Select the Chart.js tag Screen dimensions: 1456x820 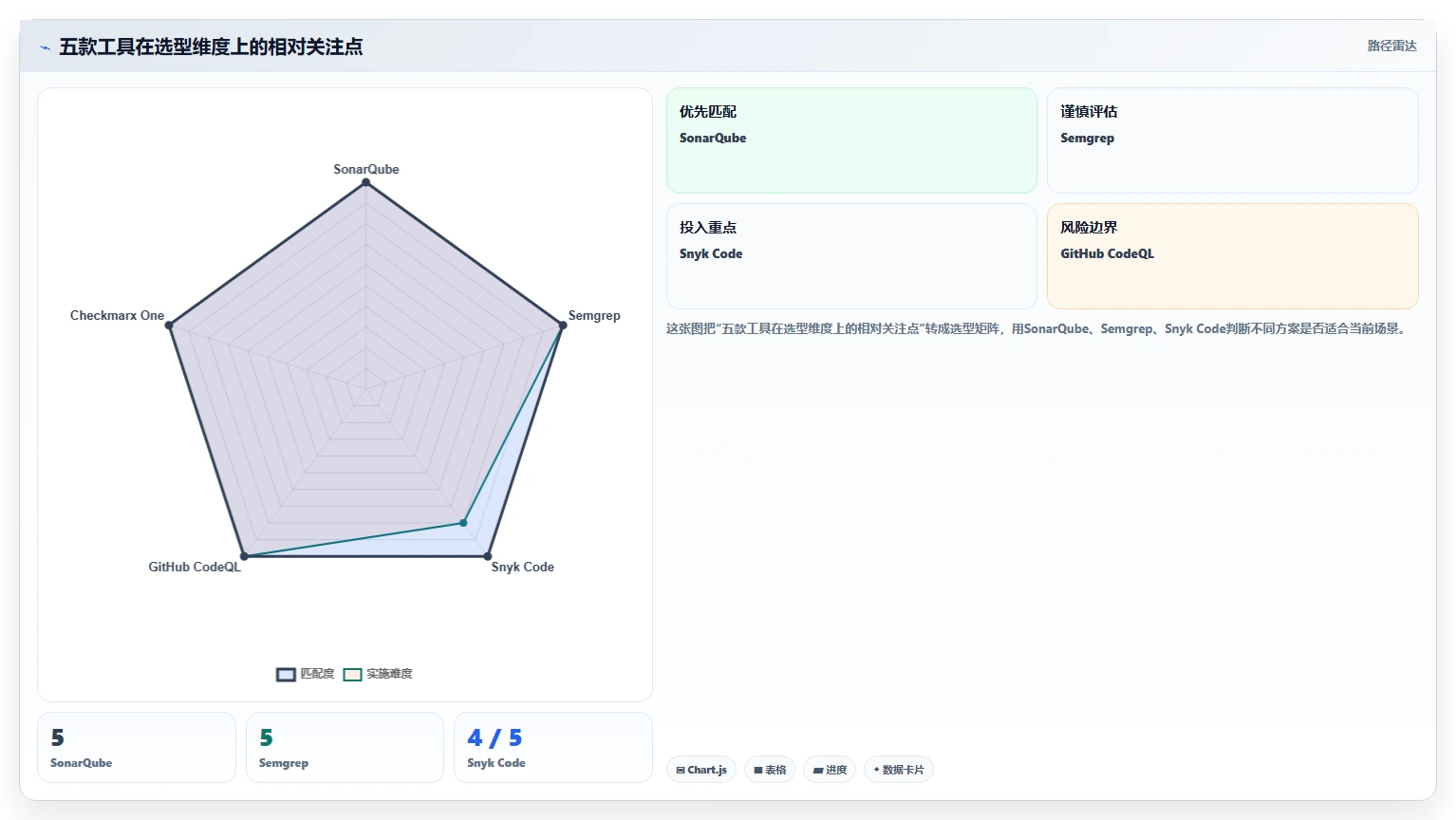(701, 770)
